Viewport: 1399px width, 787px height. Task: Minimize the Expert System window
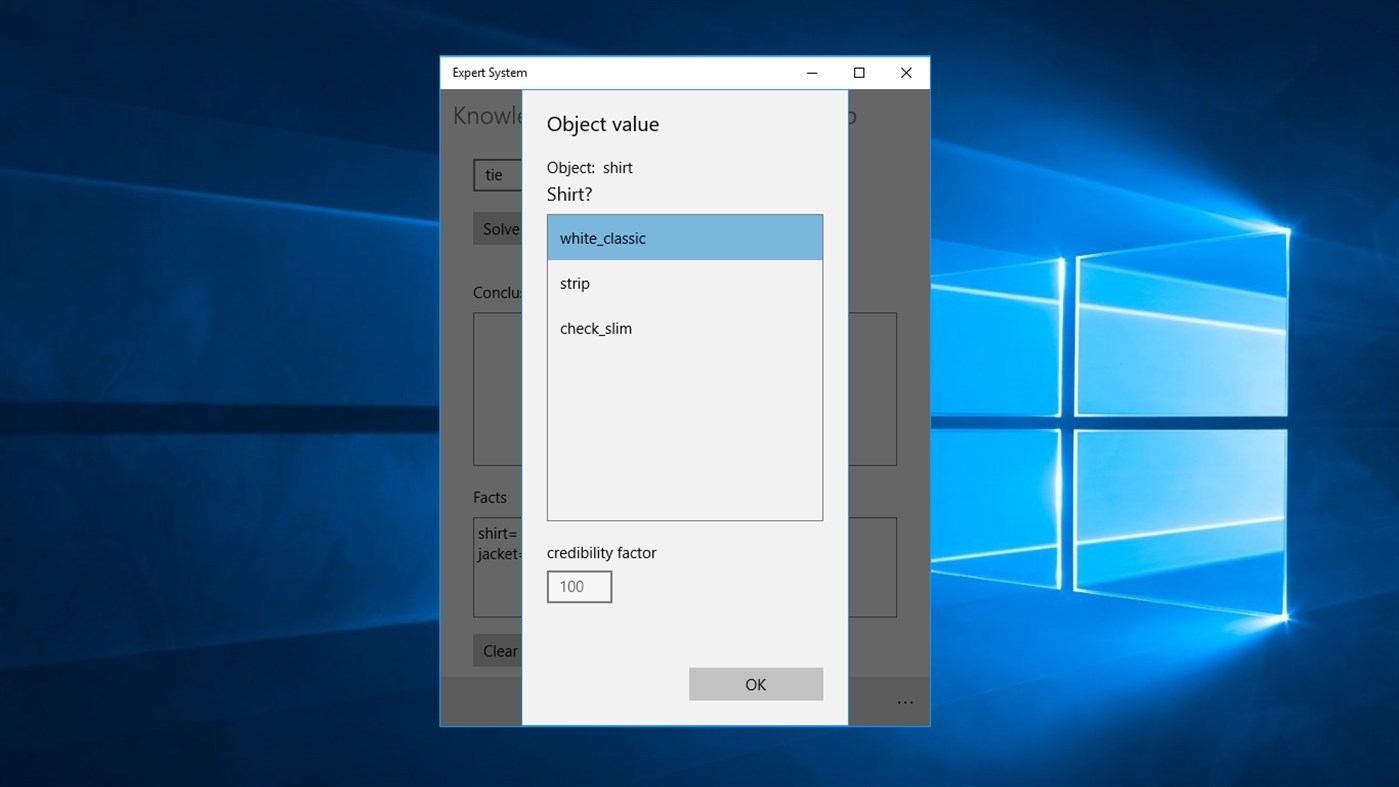(811, 72)
